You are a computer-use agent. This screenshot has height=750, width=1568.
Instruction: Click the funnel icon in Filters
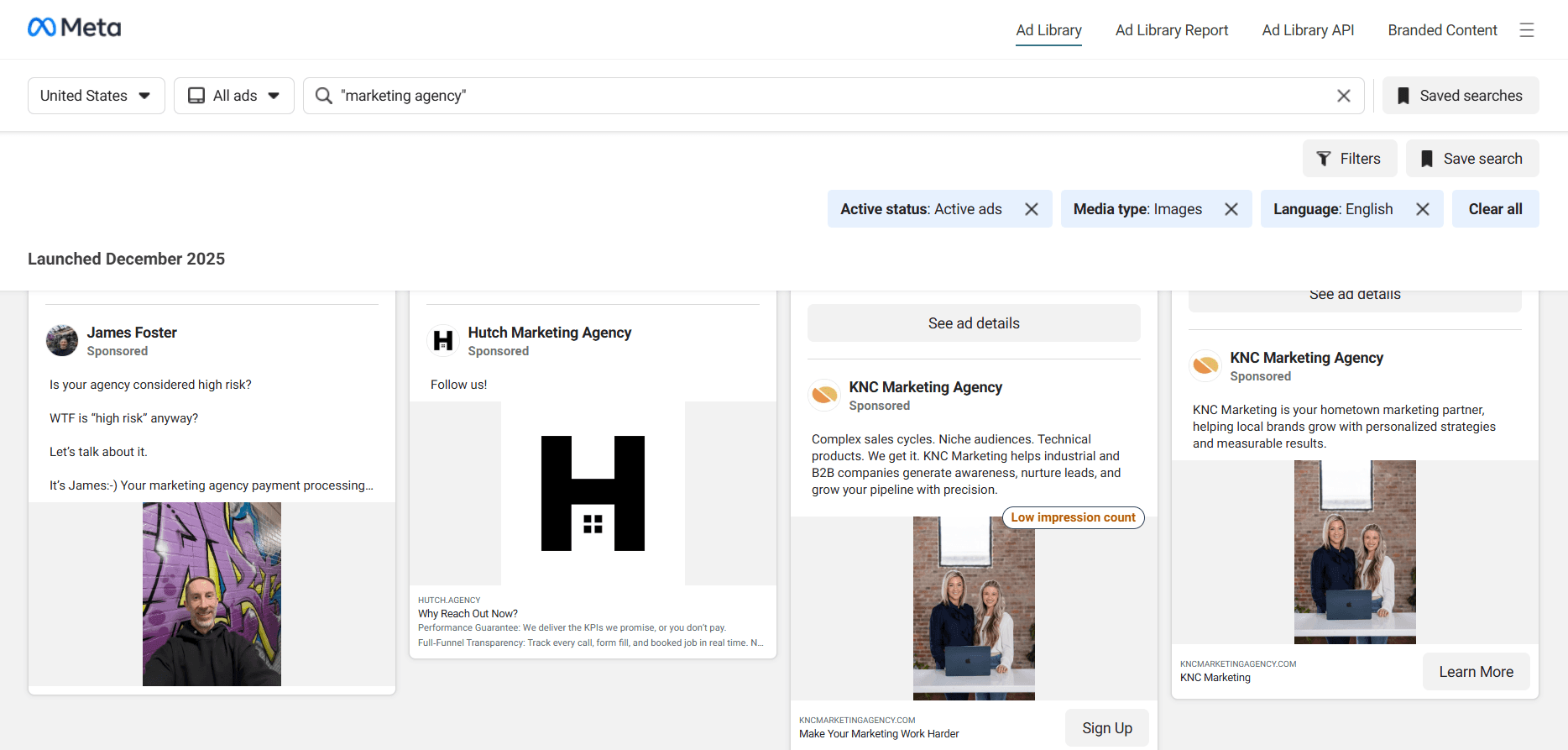pyautogui.click(x=1324, y=159)
